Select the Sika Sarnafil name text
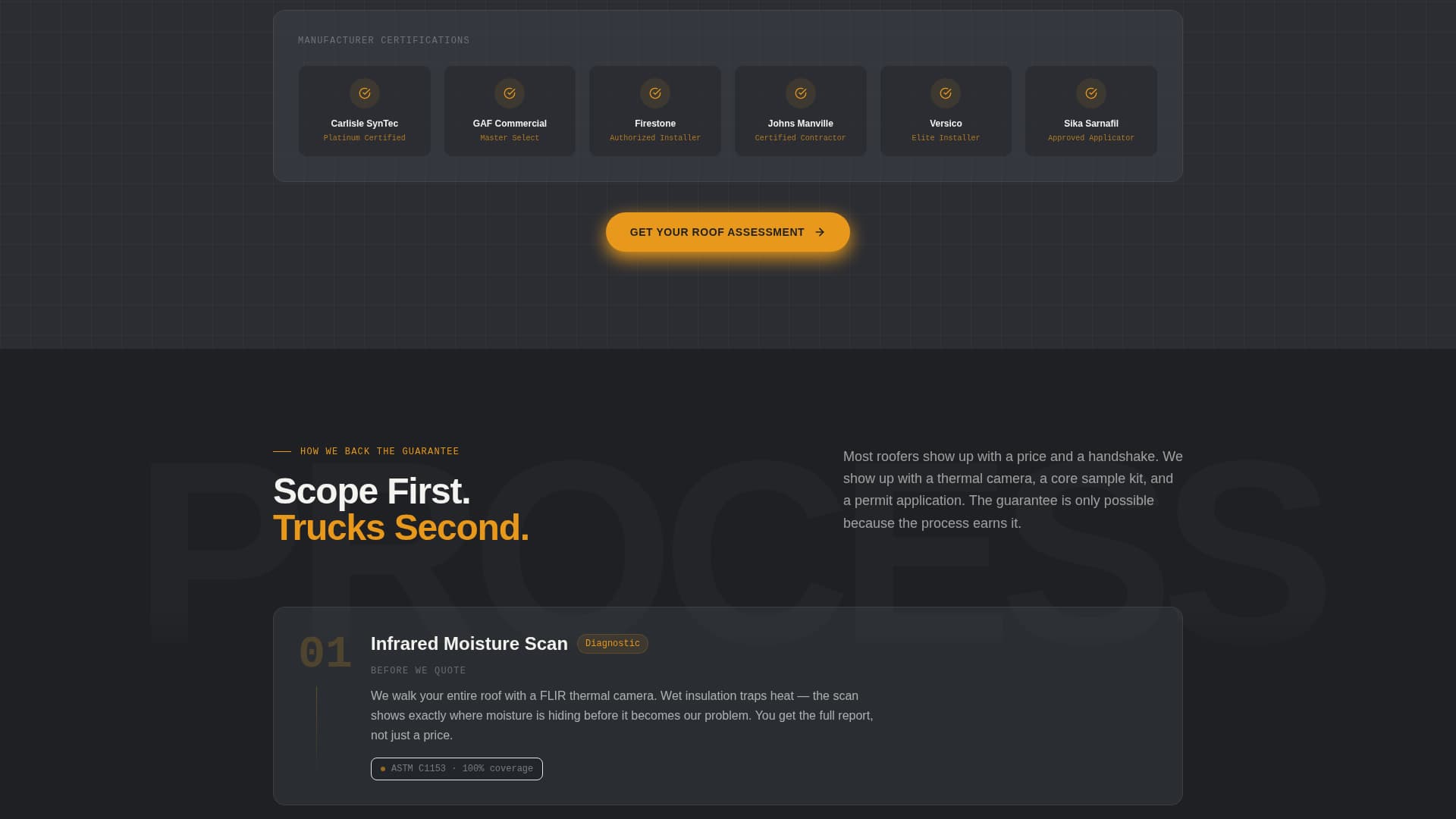The width and height of the screenshot is (1456, 819). point(1091,124)
